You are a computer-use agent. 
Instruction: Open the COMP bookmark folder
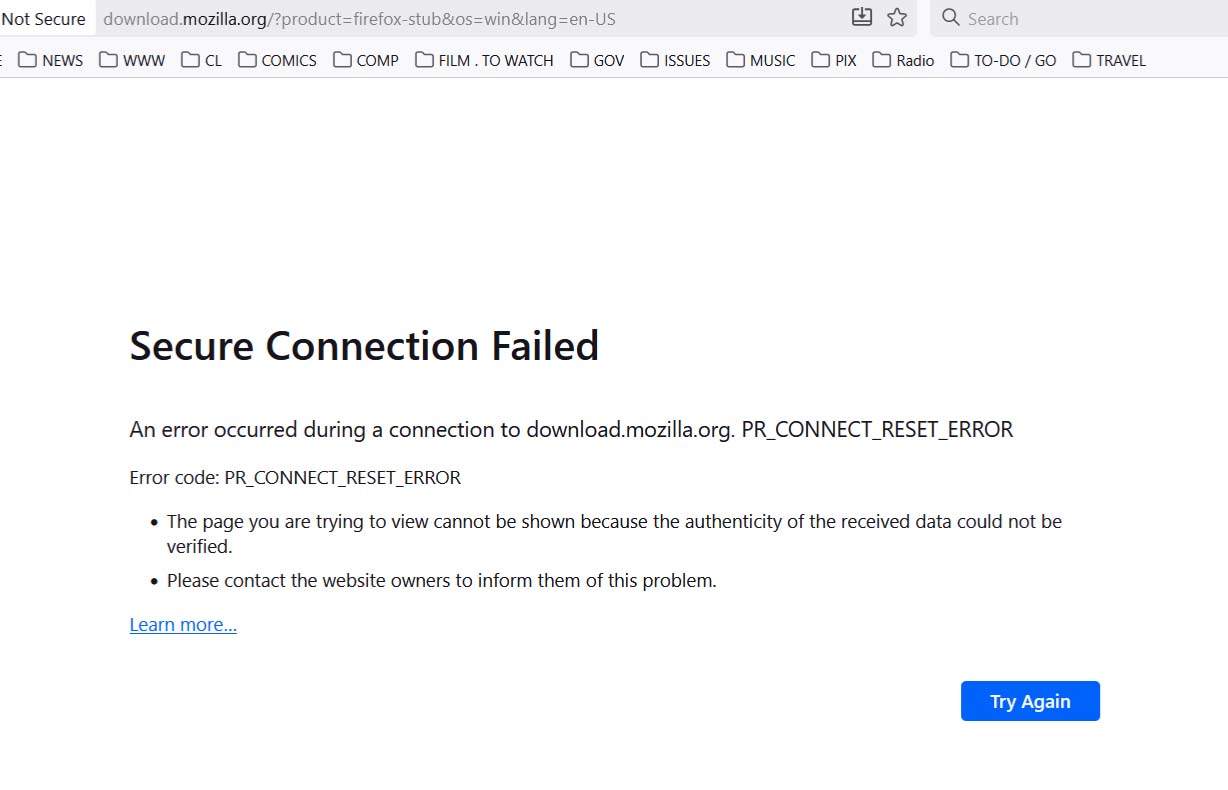pos(365,60)
